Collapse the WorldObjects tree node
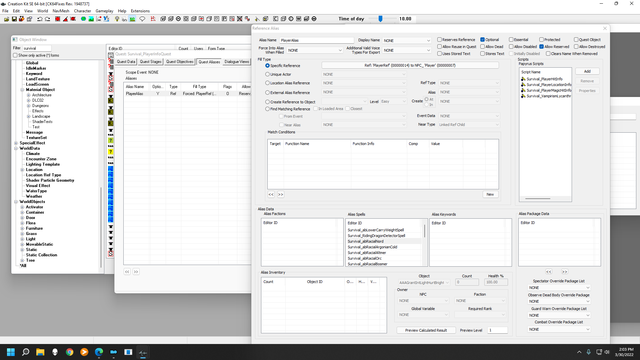 click(16, 202)
